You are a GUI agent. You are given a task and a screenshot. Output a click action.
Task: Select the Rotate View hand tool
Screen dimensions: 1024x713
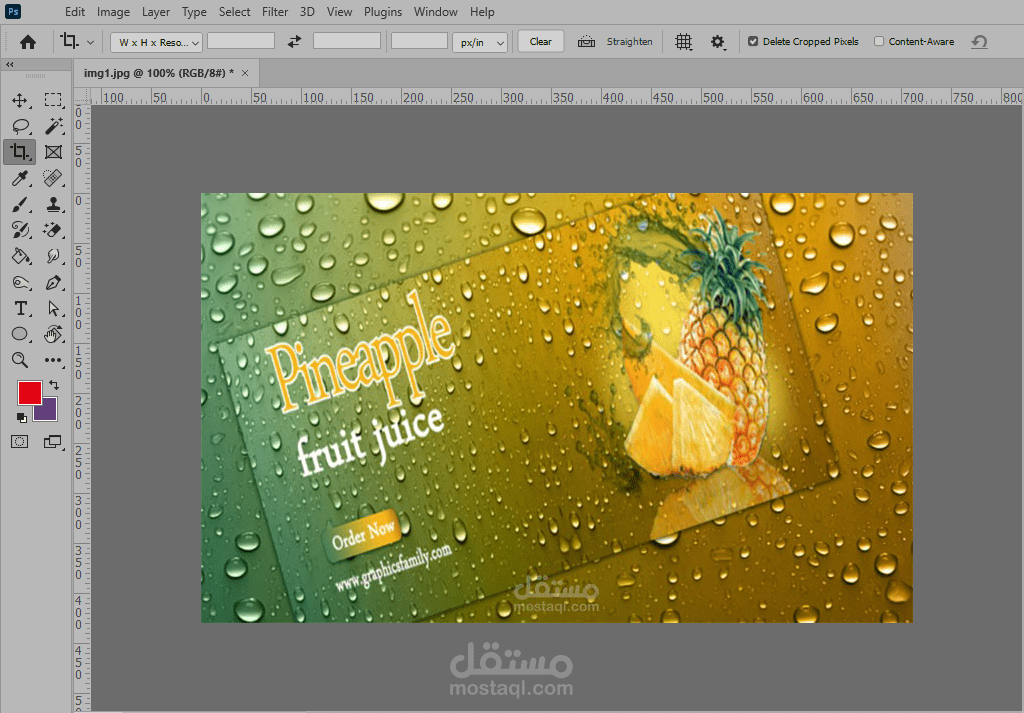(53, 334)
